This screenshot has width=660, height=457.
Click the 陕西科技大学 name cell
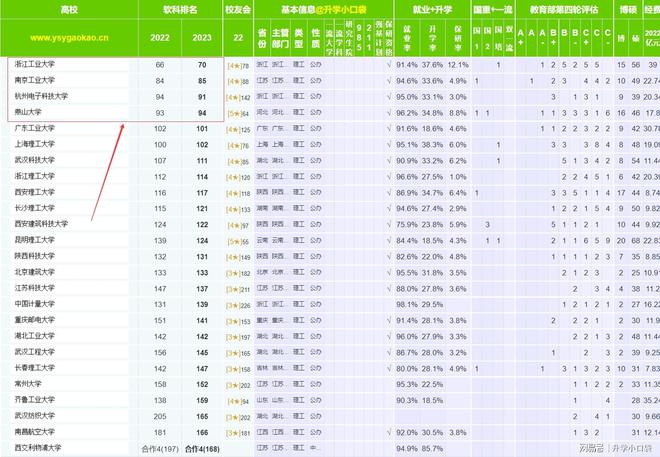point(35,256)
